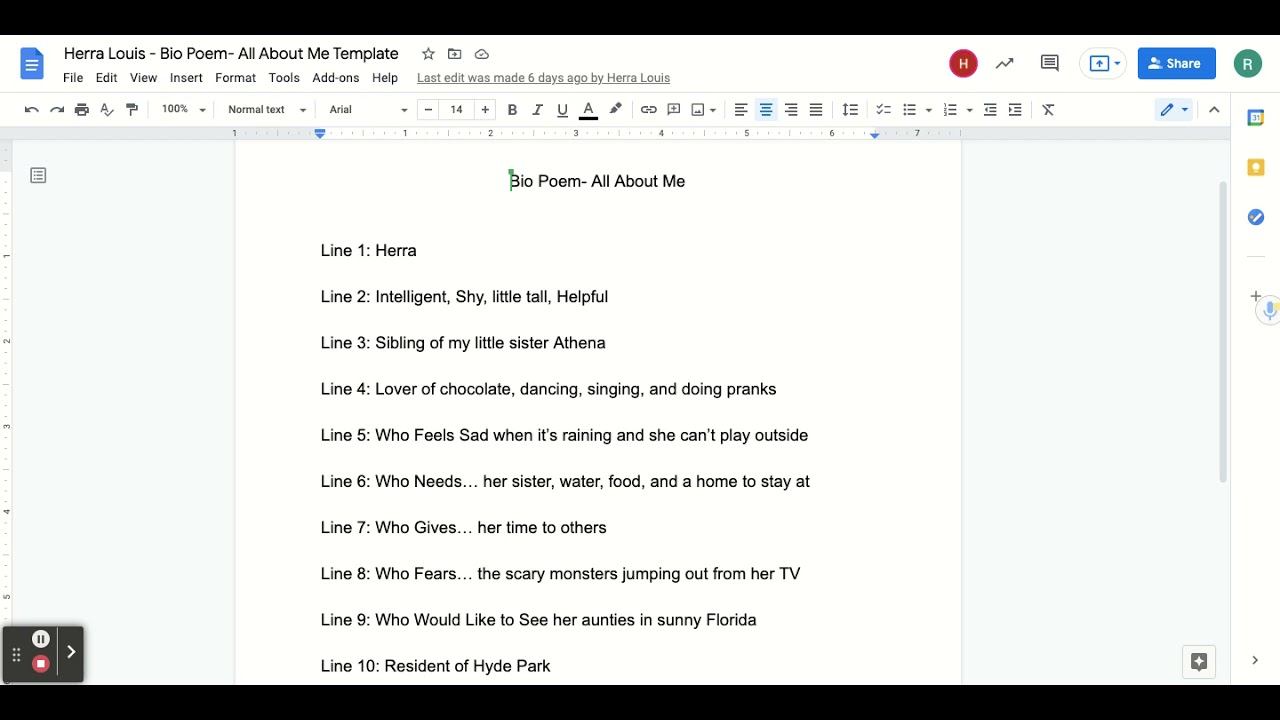Open the R account avatar
1280x720 pixels.
click(x=1247, y=64)
